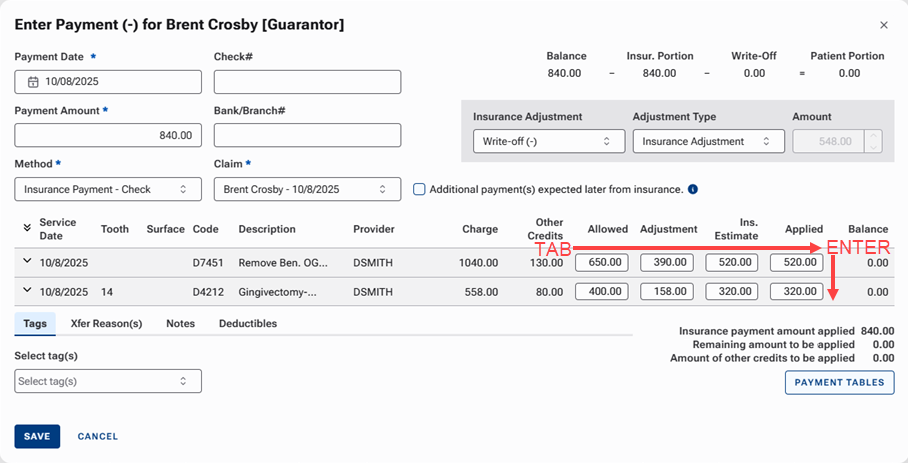Open the Claim dropdown

(x=307, y=189)
